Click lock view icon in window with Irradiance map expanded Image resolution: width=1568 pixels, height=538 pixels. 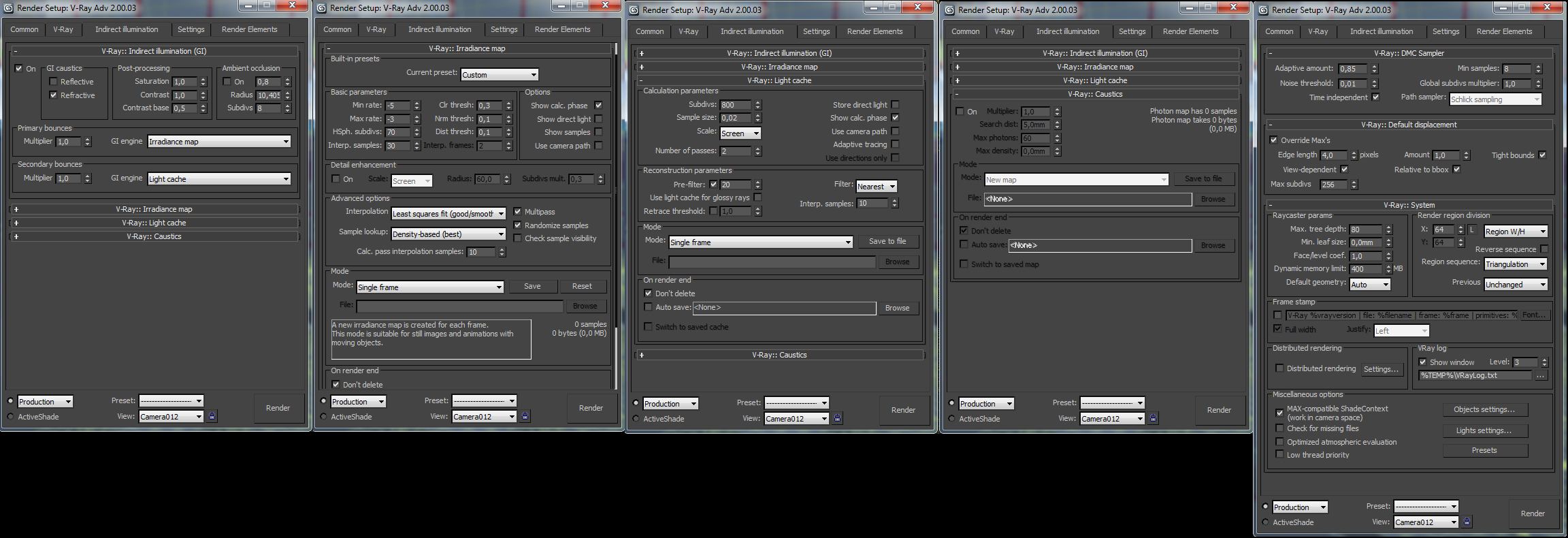[525, 416]
